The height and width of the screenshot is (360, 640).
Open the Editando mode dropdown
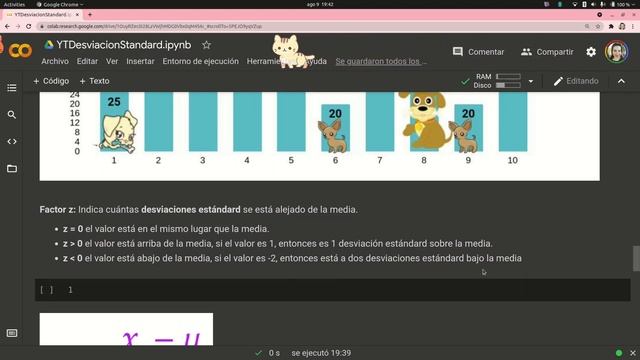point(576,81)
